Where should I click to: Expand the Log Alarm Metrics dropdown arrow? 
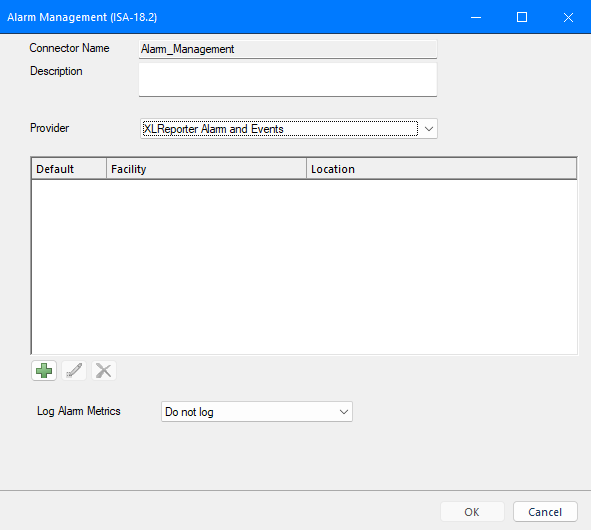[343, 412]
